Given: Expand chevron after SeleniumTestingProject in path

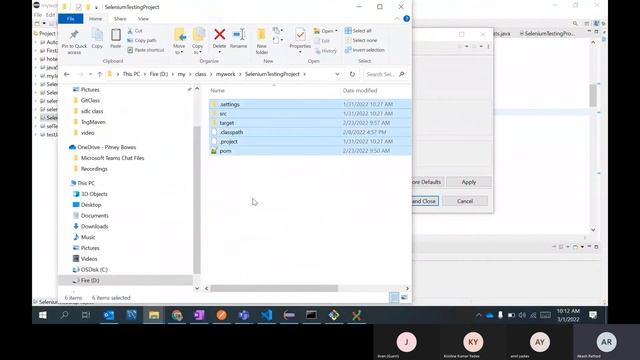Looking at the screenshot, I should 304,74.
